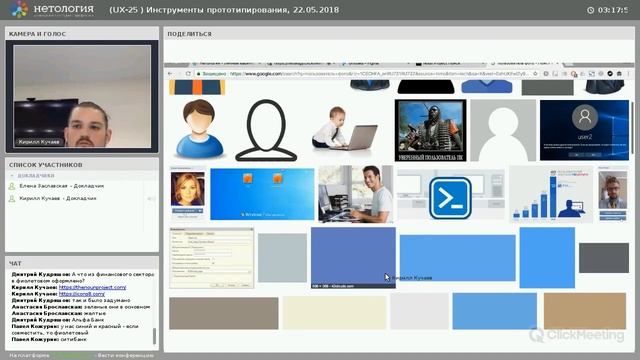Click the webinar title Инструменты прототипирования
Viewport: 640px width, 360px height.
coord(224,10)
